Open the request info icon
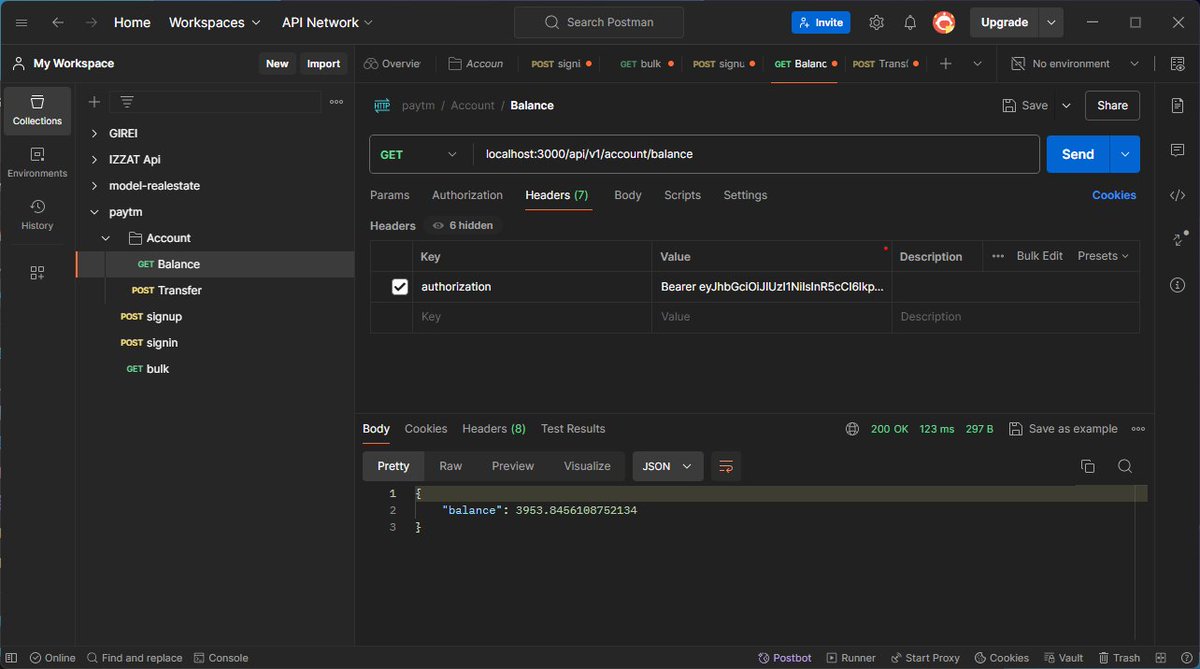Image resolution: width=1200 pixels, height=669 pixels. 1177,285
